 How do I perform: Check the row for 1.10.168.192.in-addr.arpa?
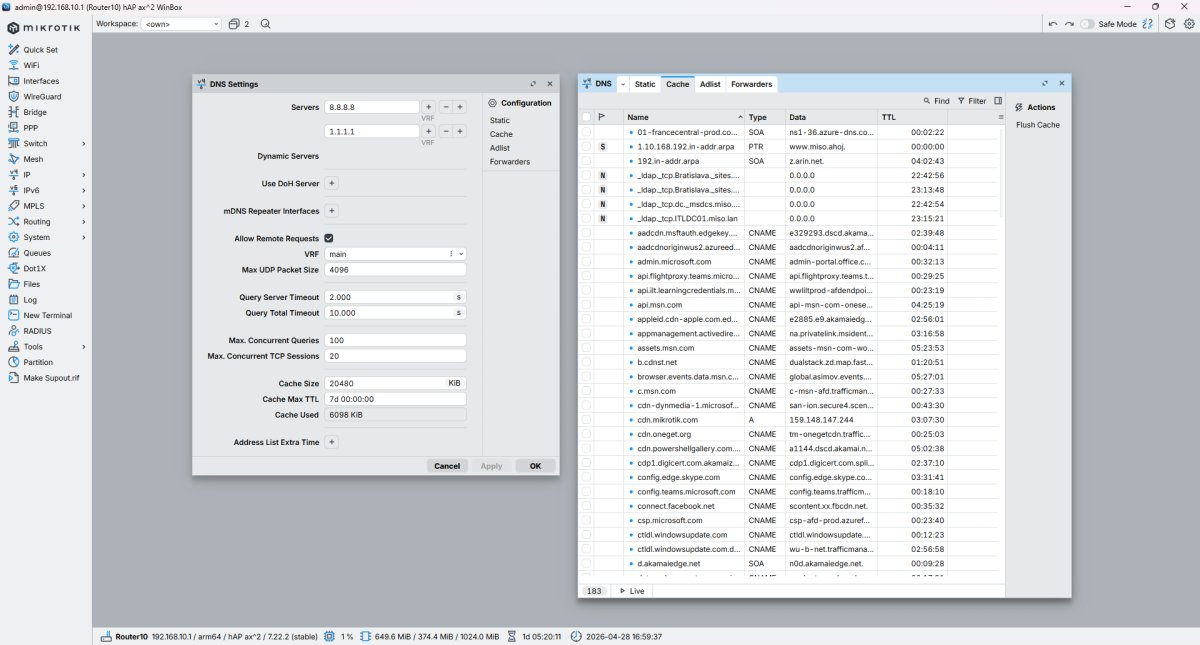(x=586, y=146)
